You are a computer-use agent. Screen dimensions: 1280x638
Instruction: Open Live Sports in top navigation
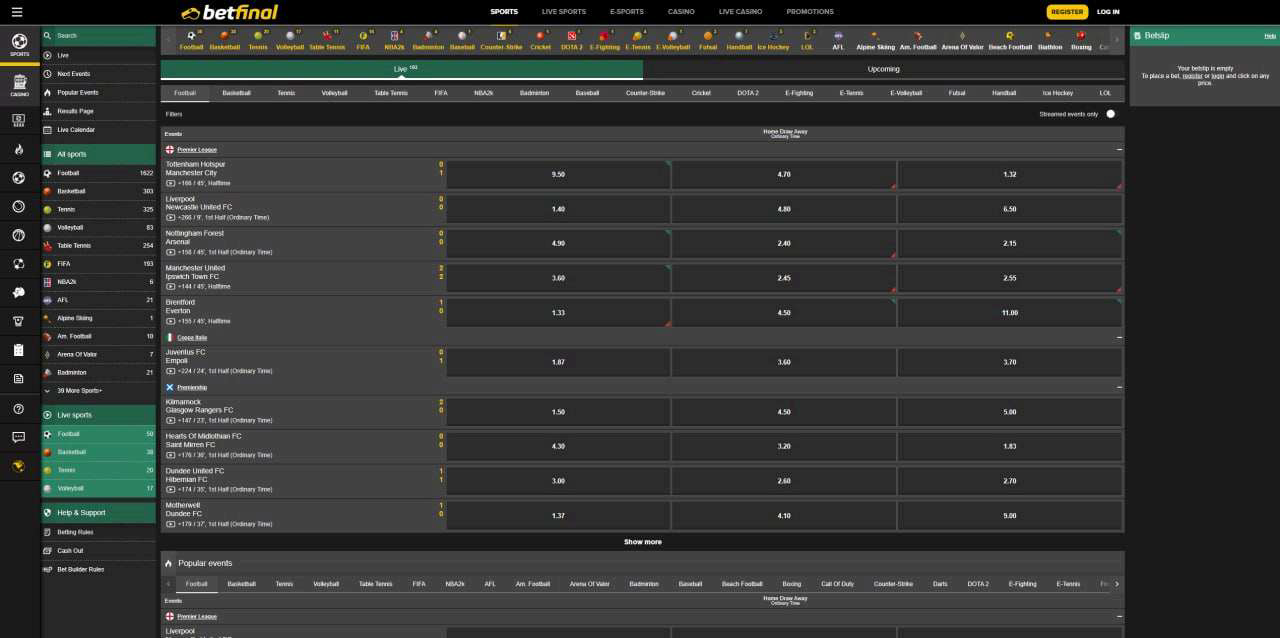coord(564,12)
